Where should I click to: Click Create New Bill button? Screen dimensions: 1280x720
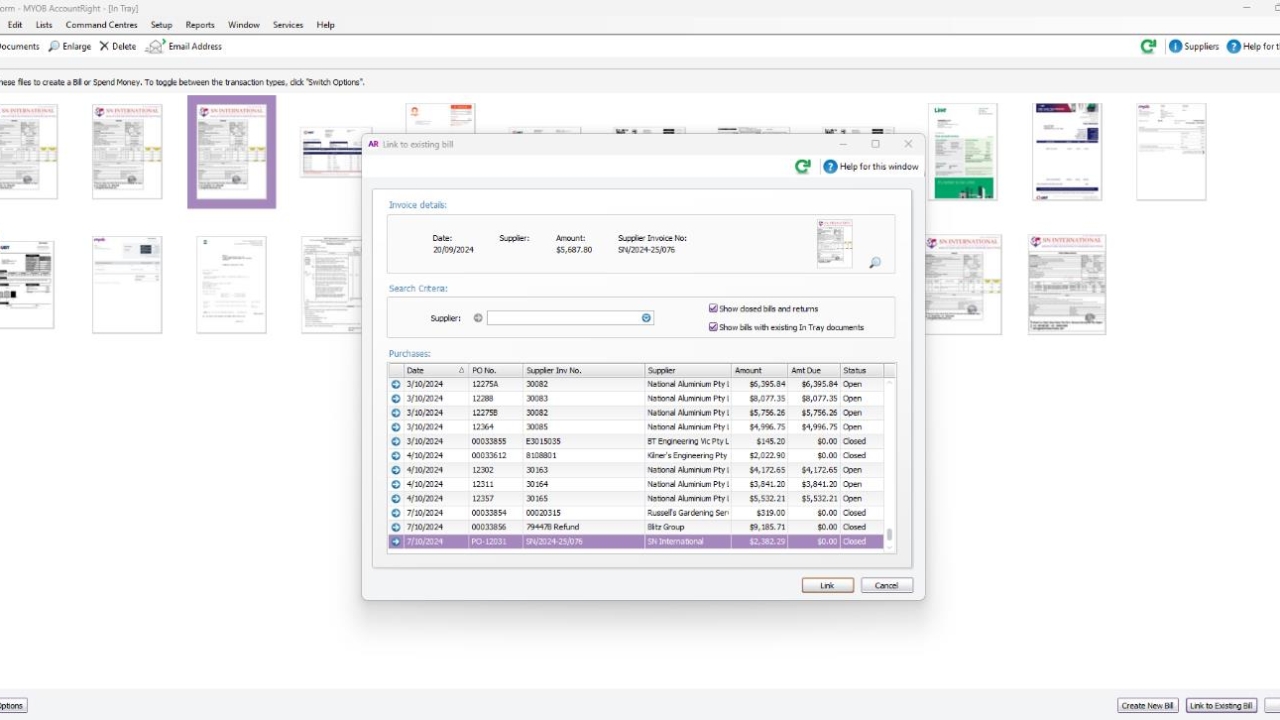tap(1148, 706)
